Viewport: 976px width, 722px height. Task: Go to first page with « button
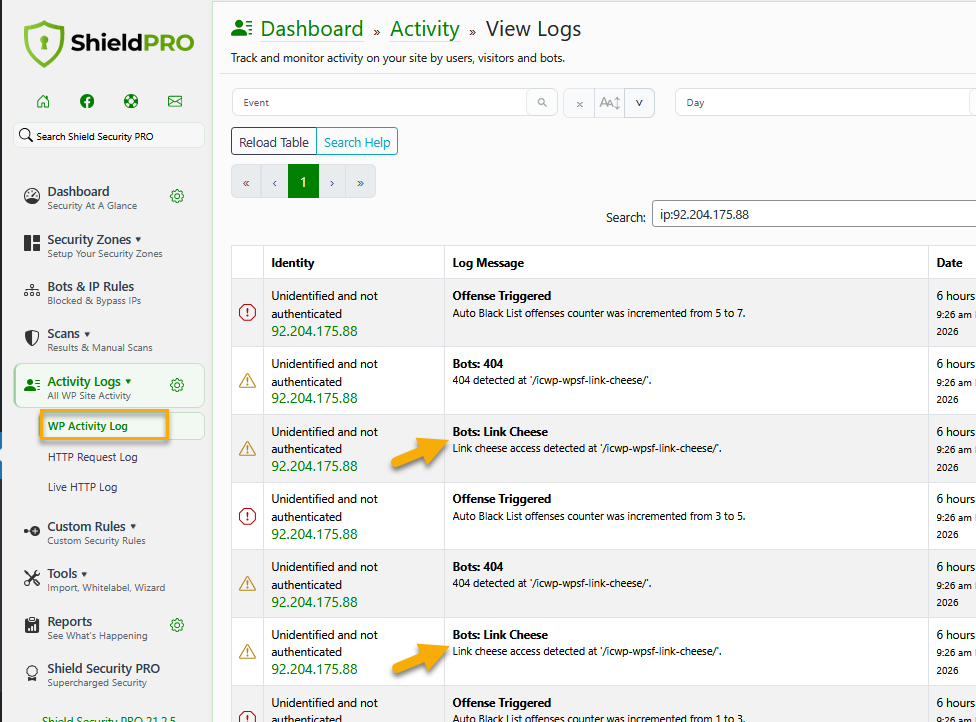pyautogui.click(x=246, y=182)
